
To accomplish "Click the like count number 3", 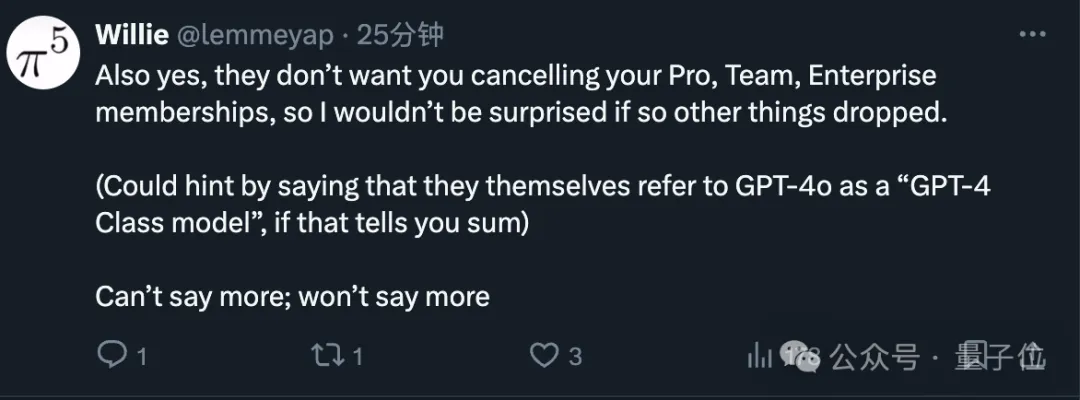I will coord(575,357).
